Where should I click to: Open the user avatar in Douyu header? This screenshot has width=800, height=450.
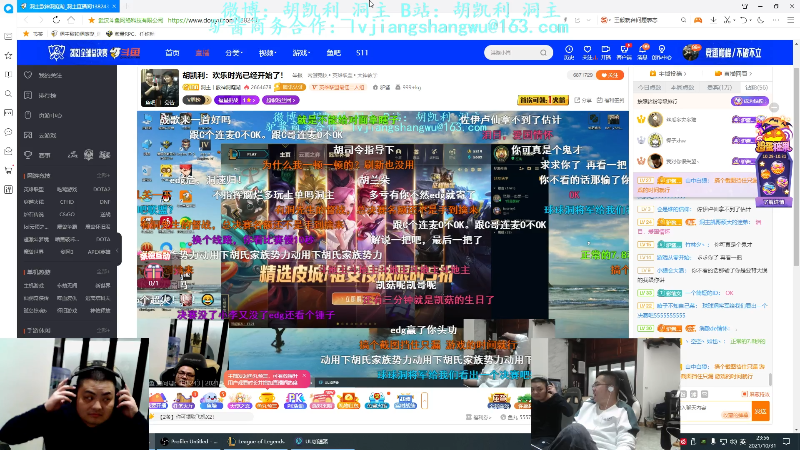click(691, 52)
